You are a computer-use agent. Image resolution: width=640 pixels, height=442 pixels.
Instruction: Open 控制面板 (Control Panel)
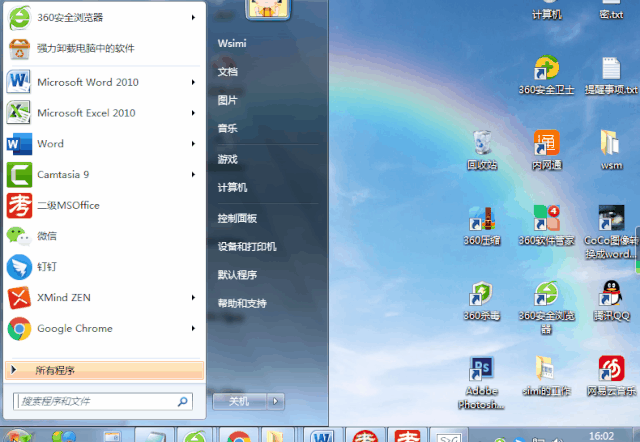237,218
